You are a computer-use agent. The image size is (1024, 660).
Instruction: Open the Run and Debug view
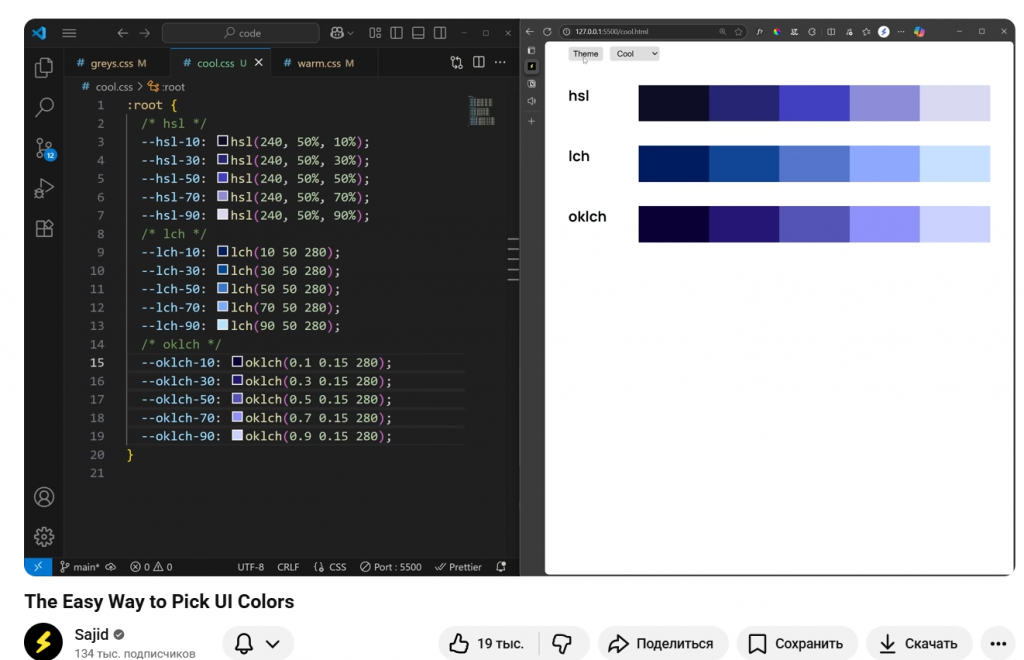pos(44,188)
